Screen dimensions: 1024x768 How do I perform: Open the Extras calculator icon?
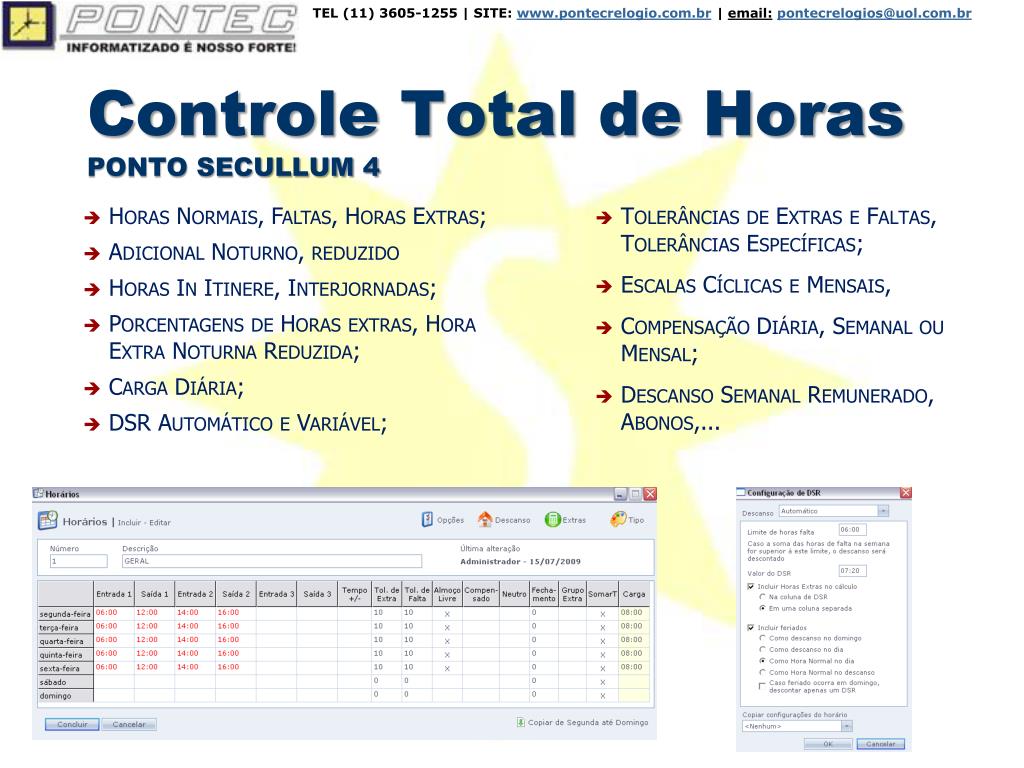point(552,520)
